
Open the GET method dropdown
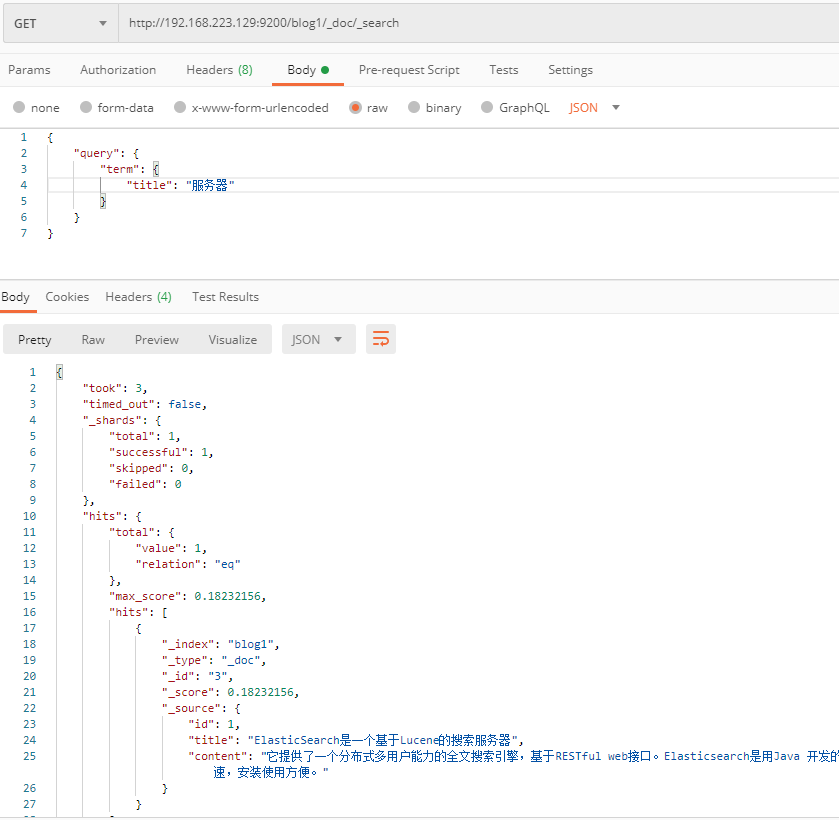[60, 24]
